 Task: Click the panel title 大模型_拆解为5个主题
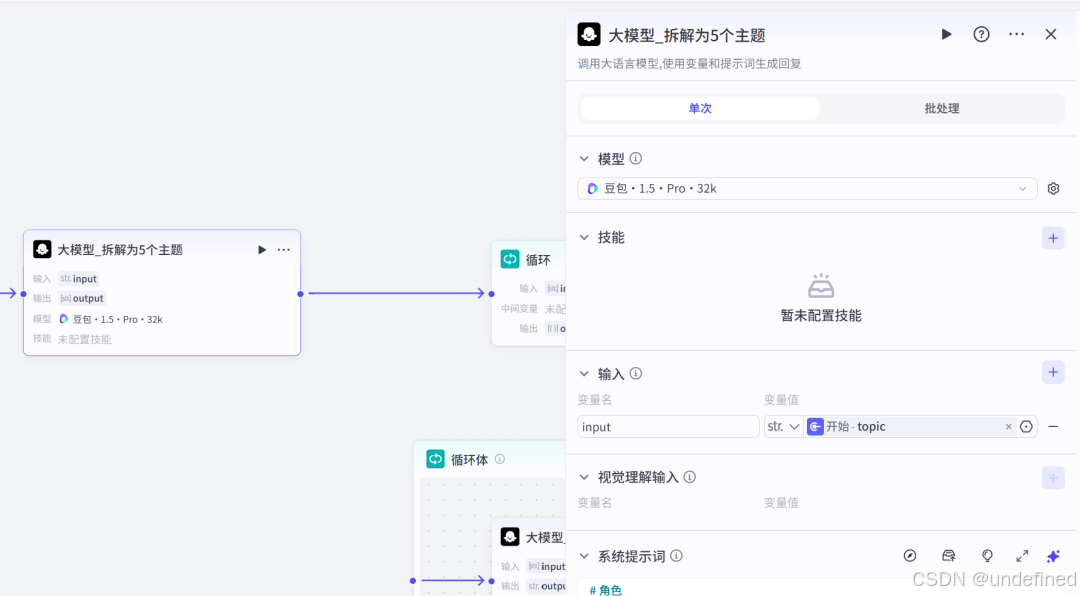(x=687, y=35)
